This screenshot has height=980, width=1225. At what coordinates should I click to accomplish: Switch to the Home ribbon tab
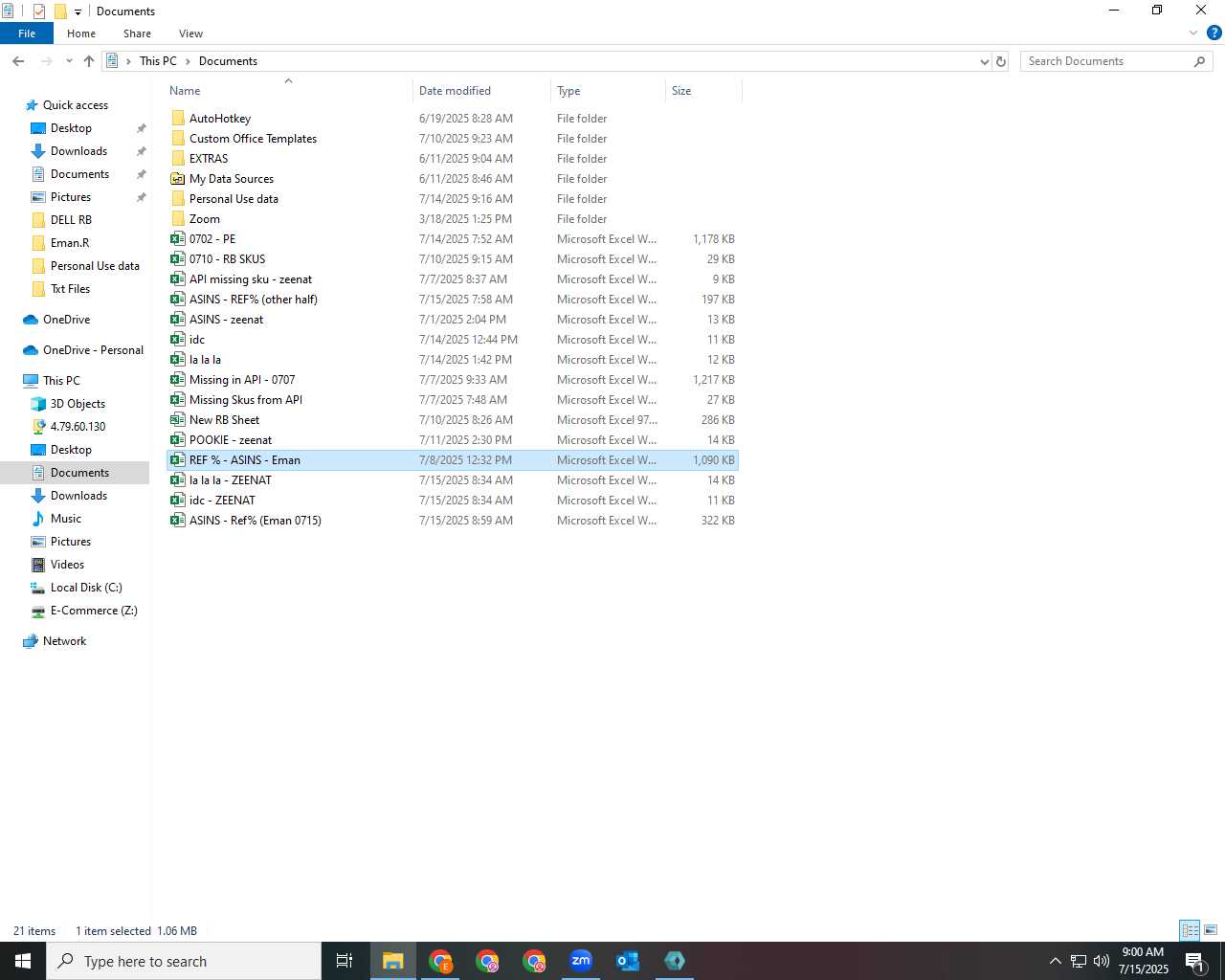[81, 33]
